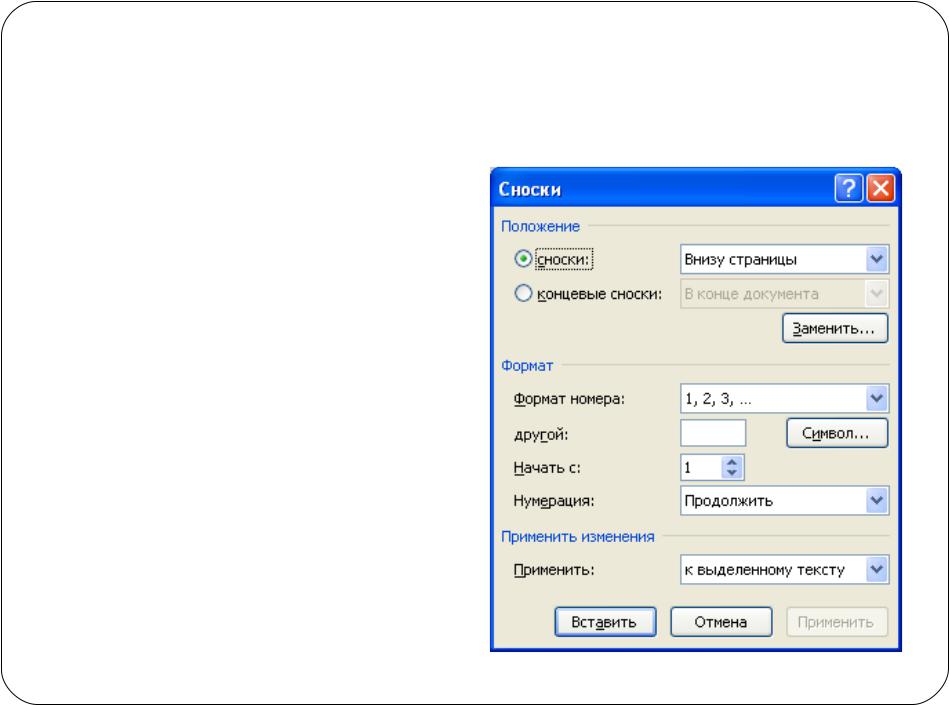Click the другой label text

click(x=540, y=434)
